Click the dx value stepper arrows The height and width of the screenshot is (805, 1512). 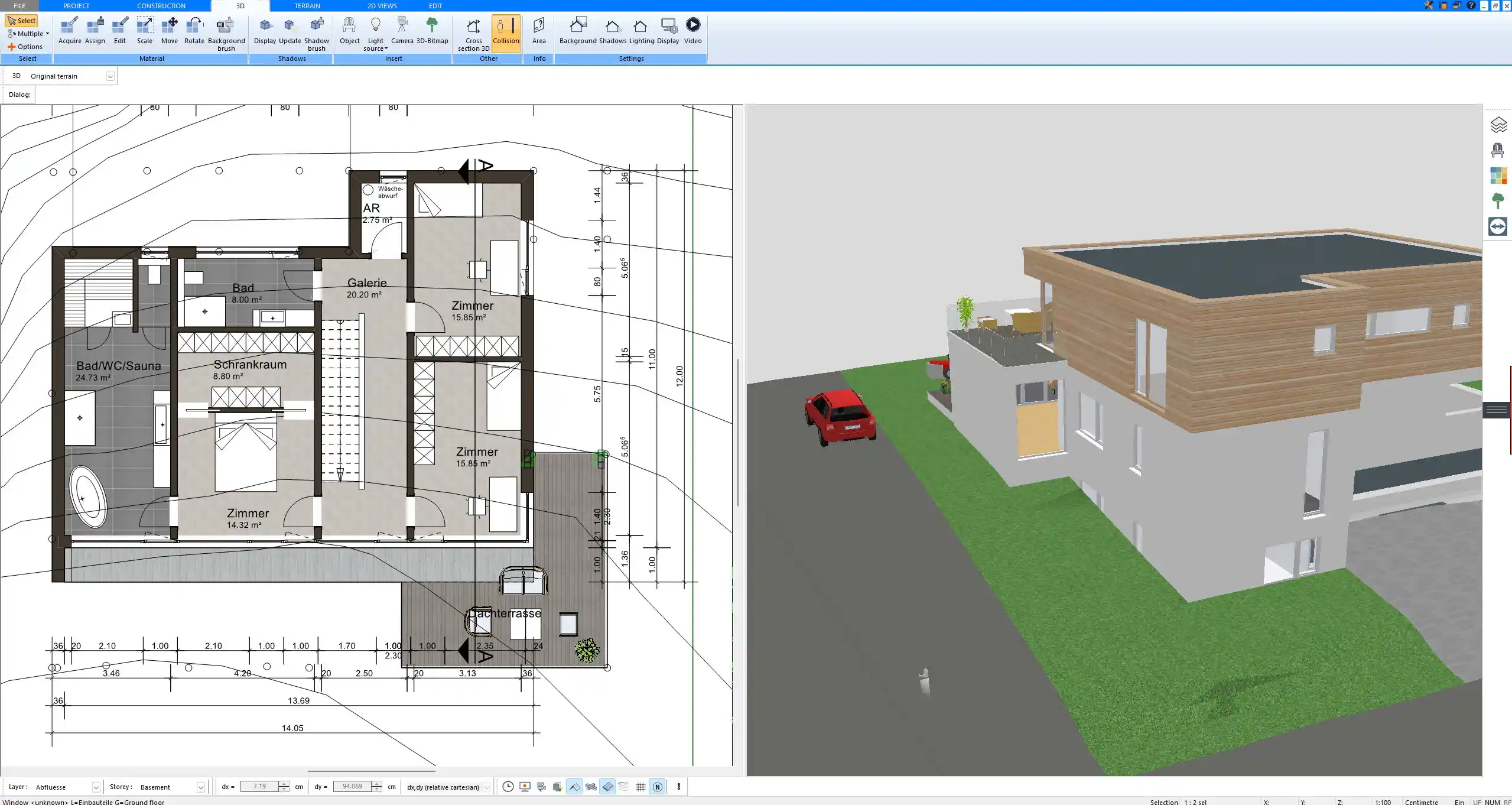click(284, 787)
